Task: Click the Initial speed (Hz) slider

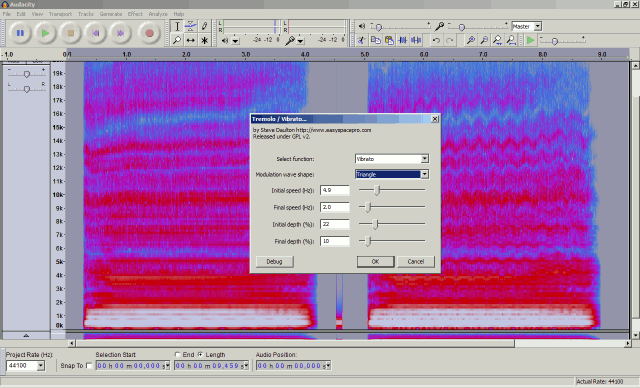Action: pos(392,190)
